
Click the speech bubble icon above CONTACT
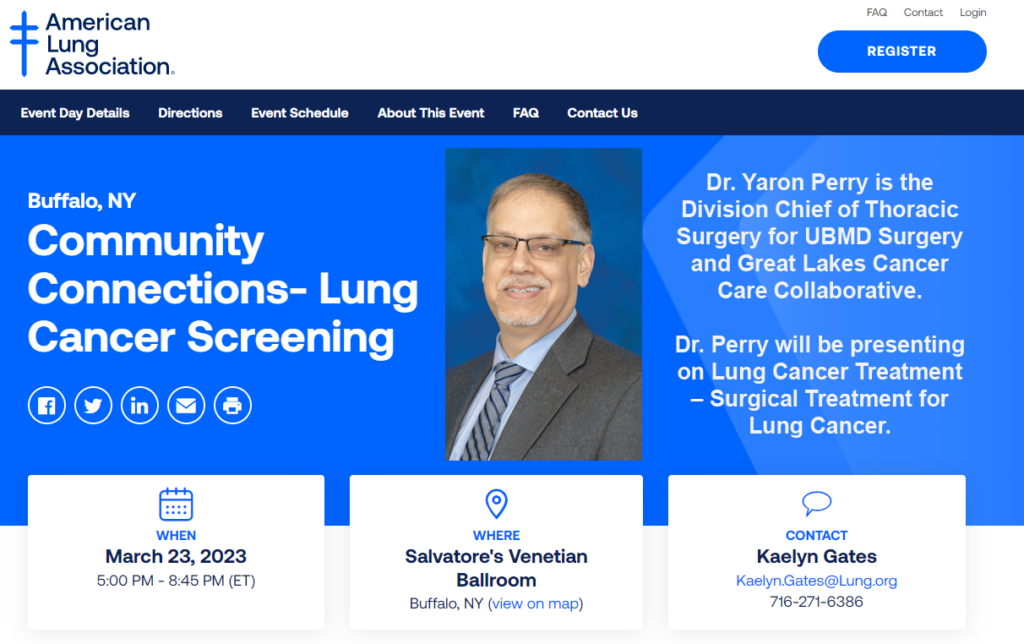pyautogui.click(x=816, y=503)
